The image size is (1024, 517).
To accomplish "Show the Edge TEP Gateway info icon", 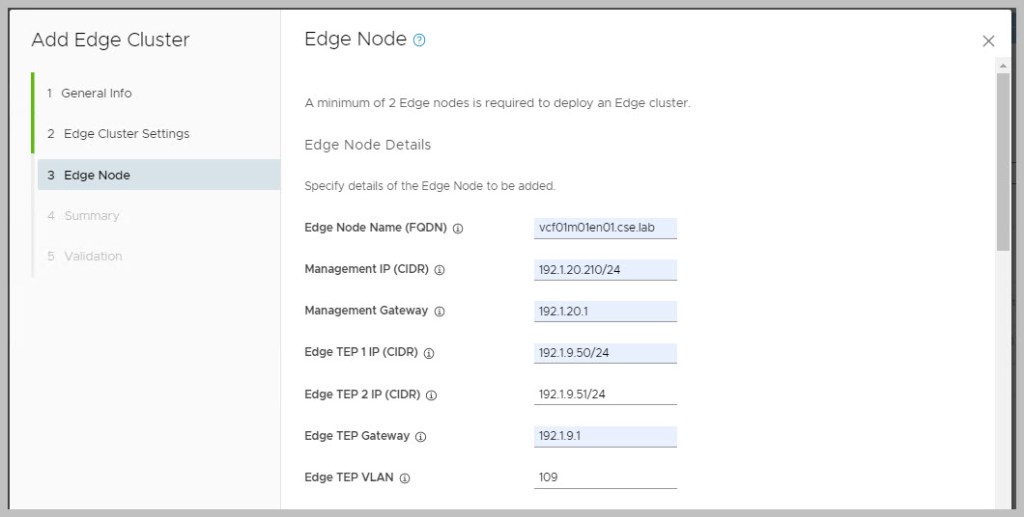I will point(421,437).
